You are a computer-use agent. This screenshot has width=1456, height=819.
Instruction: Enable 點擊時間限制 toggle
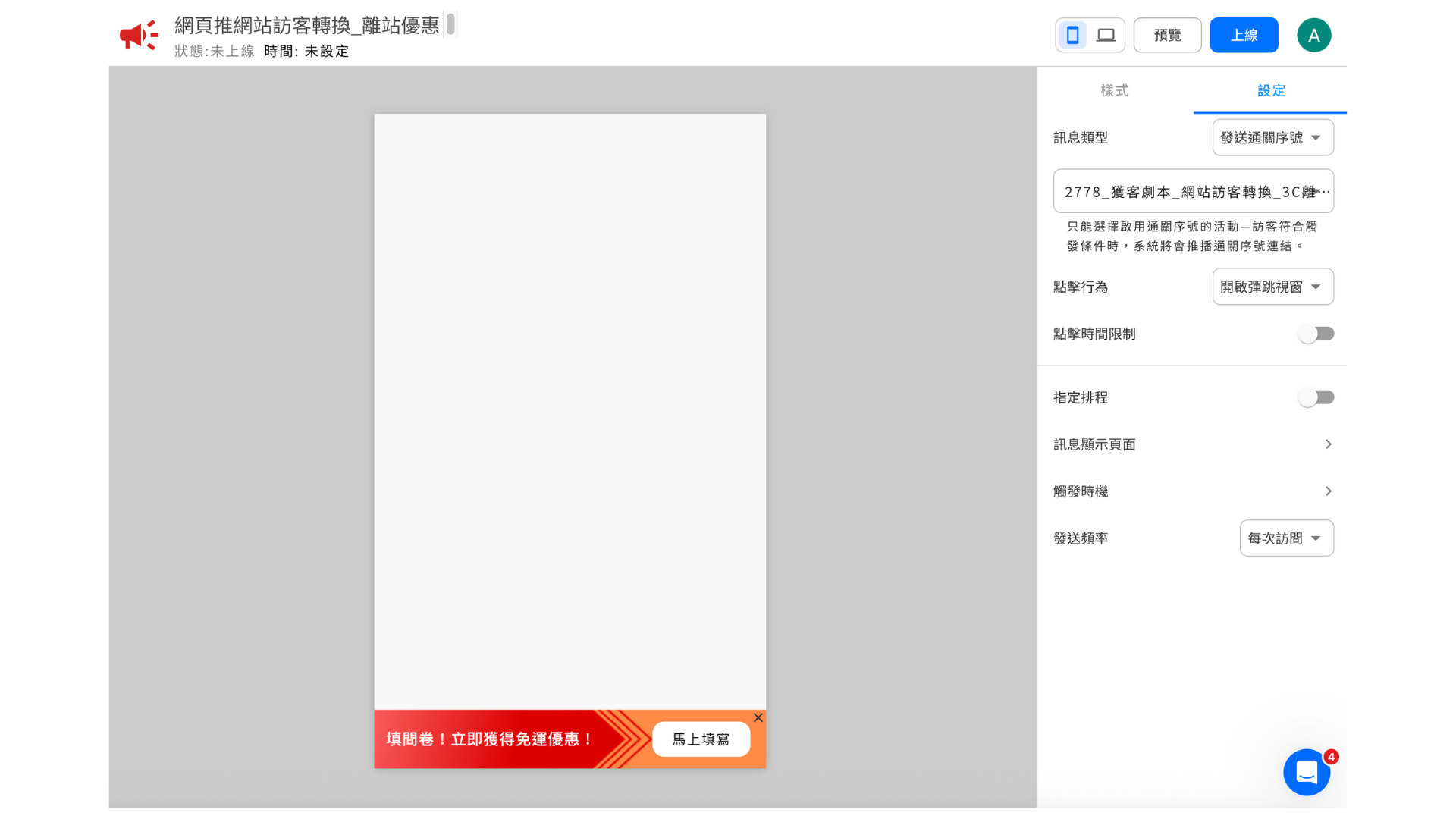pyautogui.click(x=1316, y=334)
